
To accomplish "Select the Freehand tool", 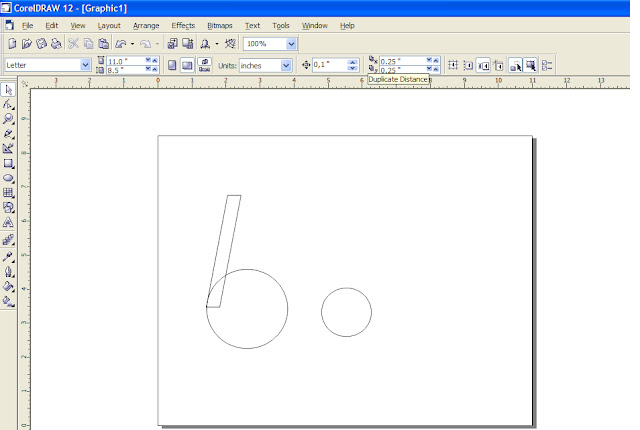I will pyautogui.click(x=8, y=134).
